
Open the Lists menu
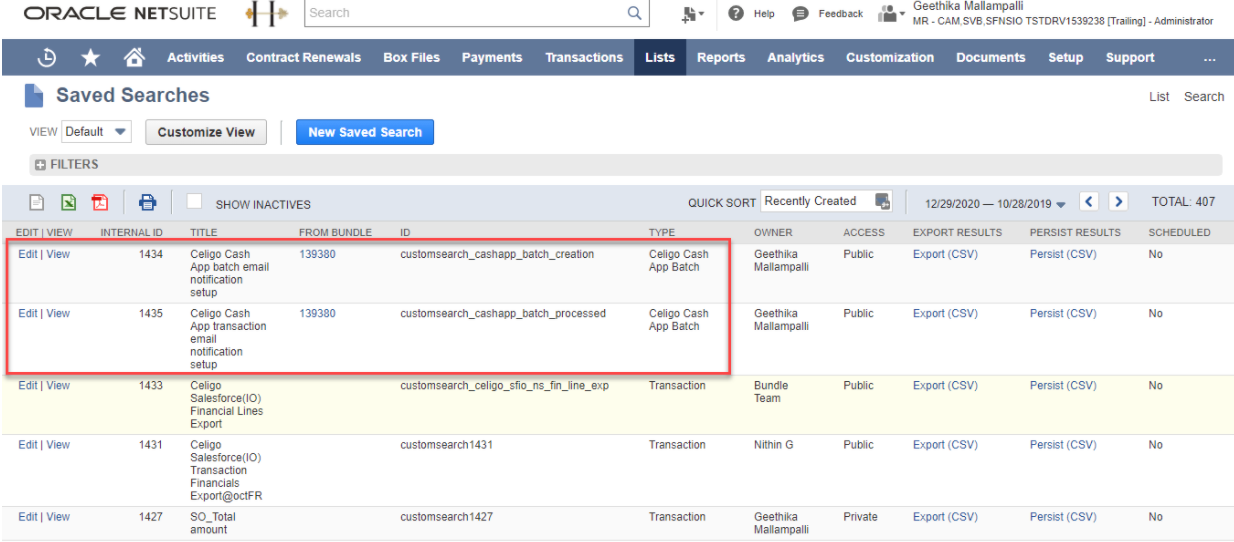tap(660, 58)
